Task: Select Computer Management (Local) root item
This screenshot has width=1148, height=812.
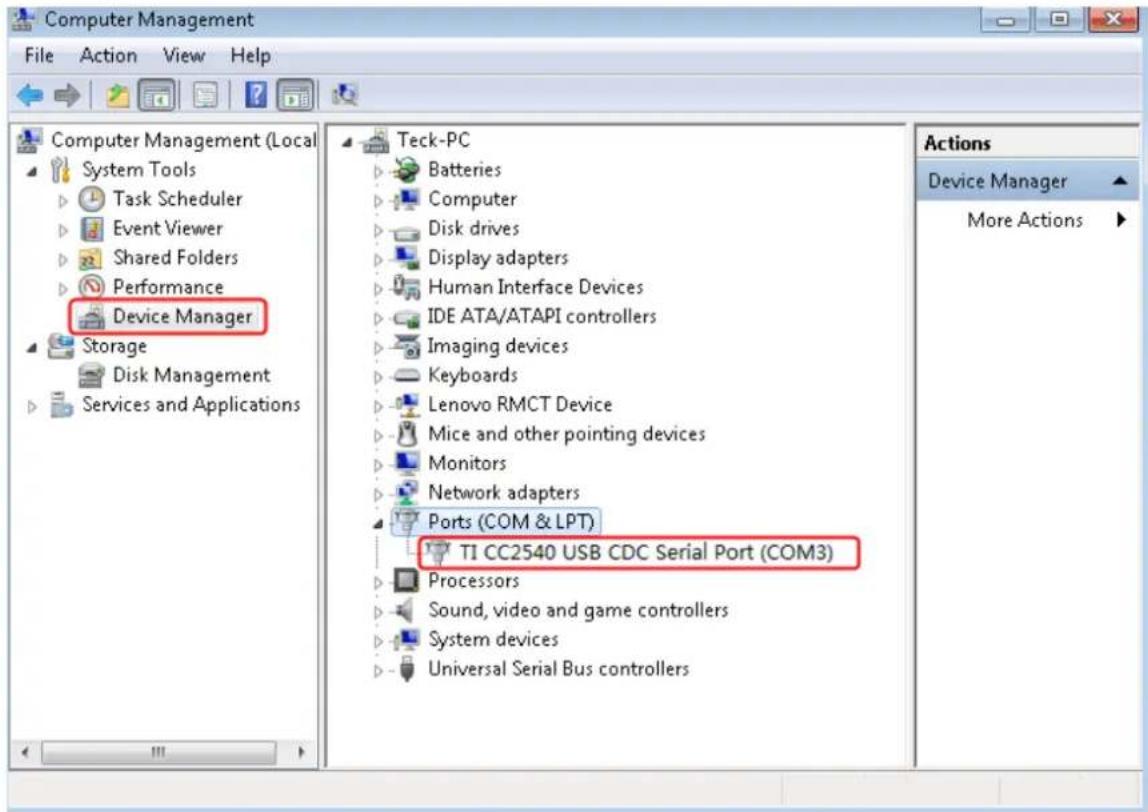Action: coord(184,140)
